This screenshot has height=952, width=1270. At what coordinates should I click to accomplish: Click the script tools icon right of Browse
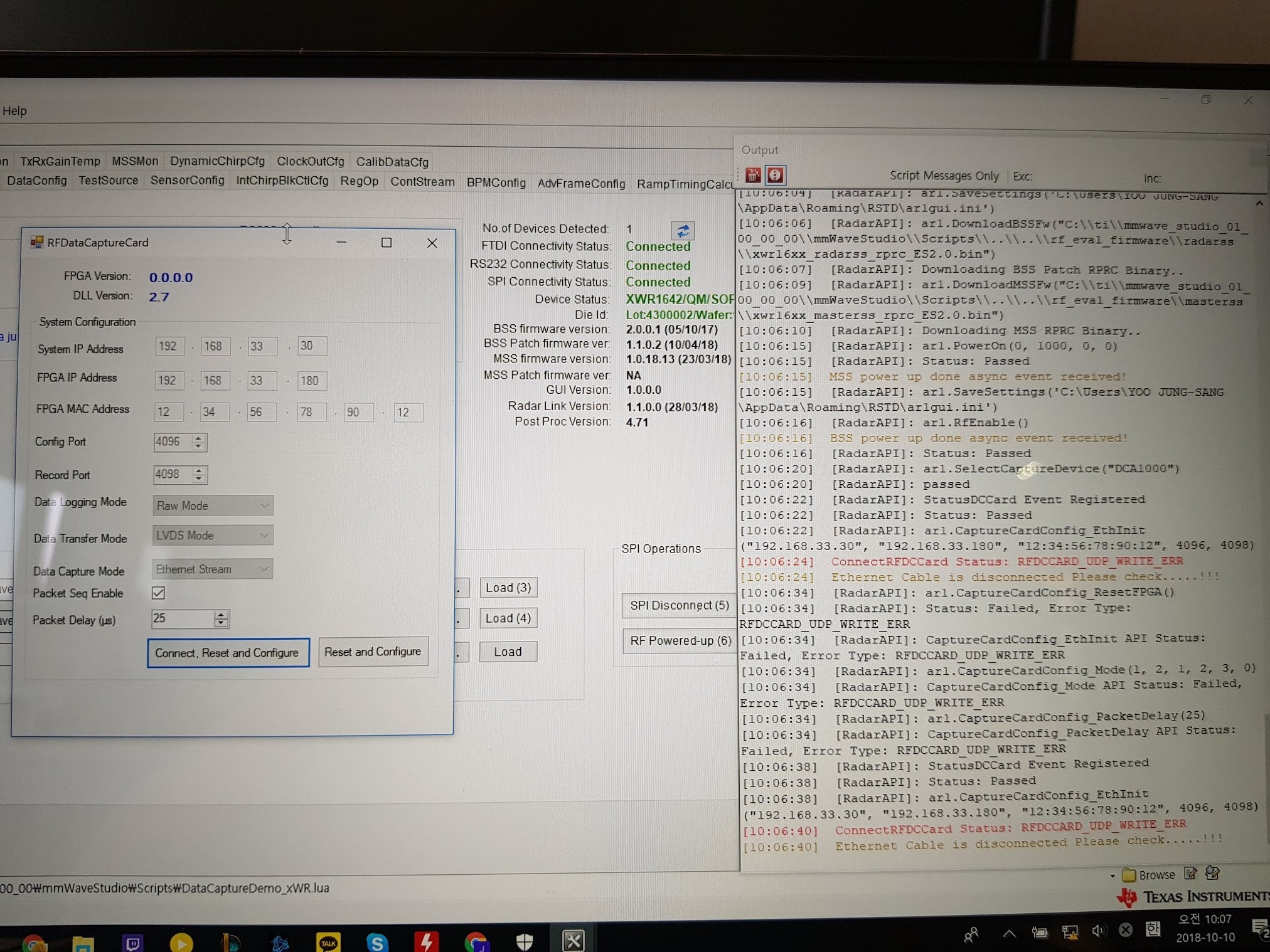pyautogui.click(x=1212, y=872)
